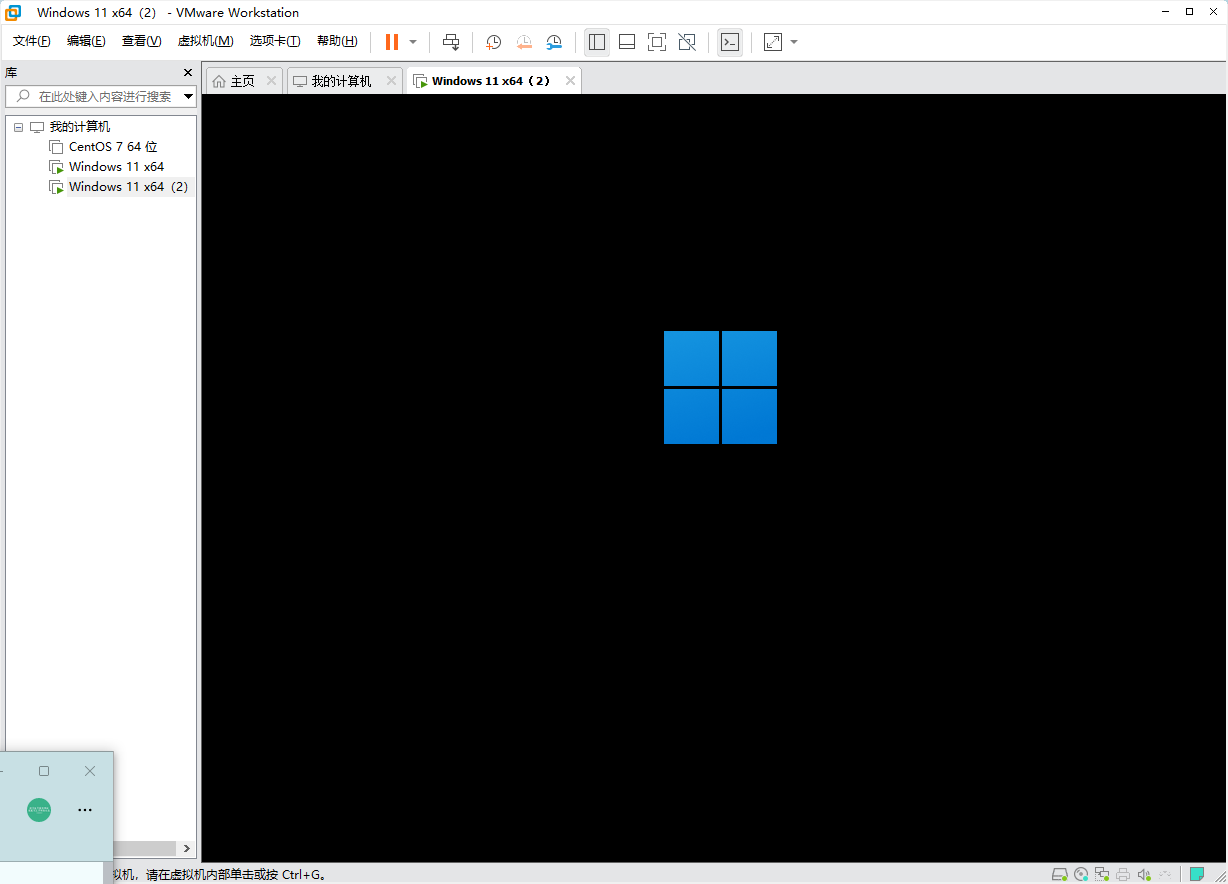1228x884 pixels.
Task: Click the CD/DVD drive status icon
Action: (x=1081, y=874)
